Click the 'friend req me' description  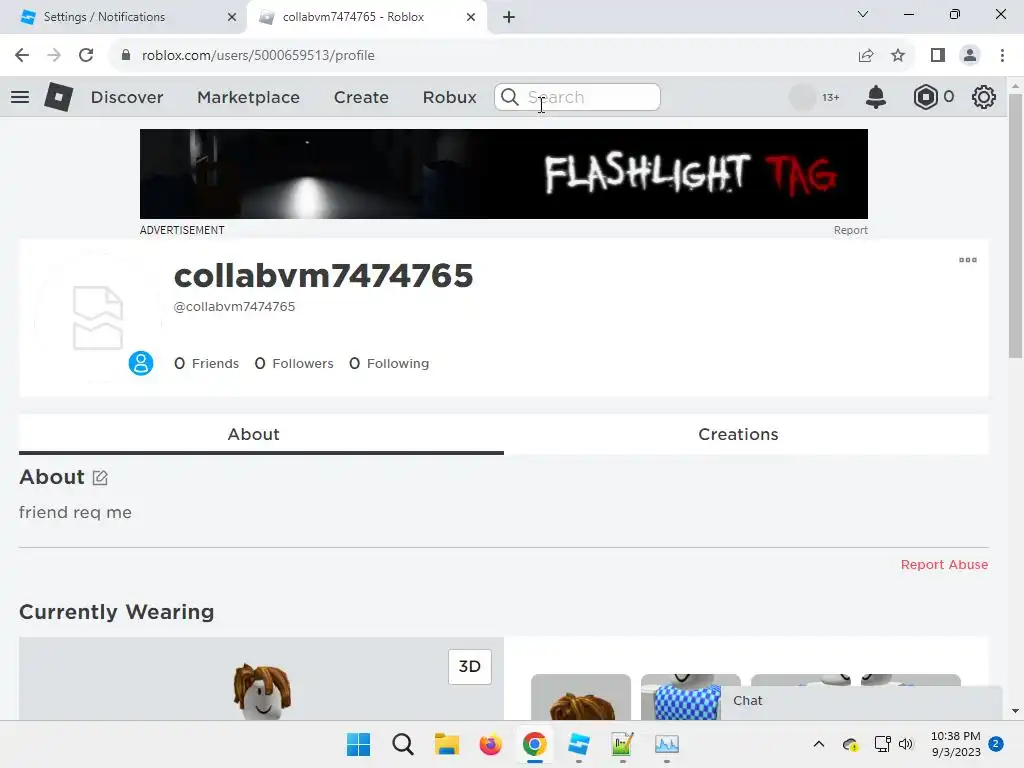[75, 512]
